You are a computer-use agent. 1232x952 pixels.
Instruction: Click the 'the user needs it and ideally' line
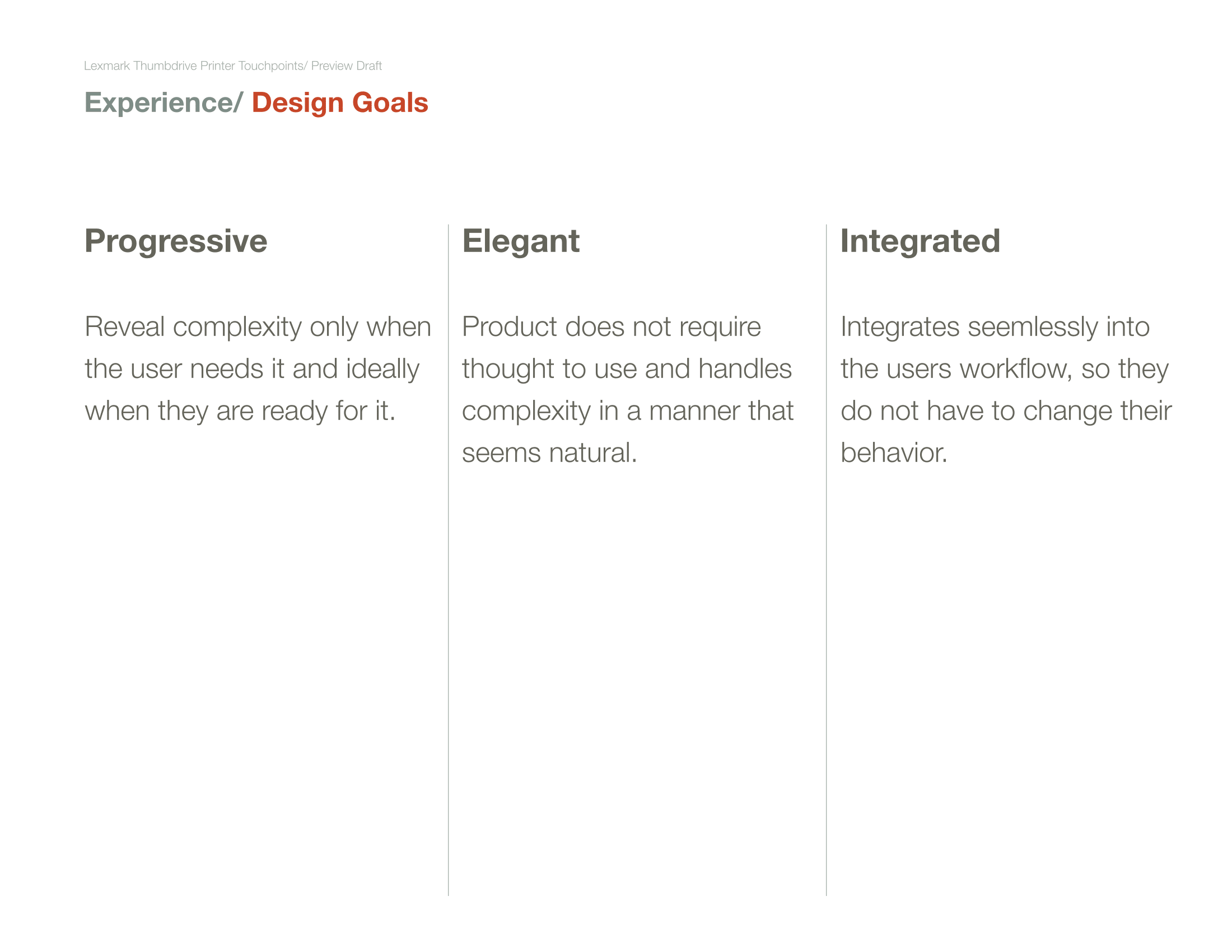pos(252,370)
